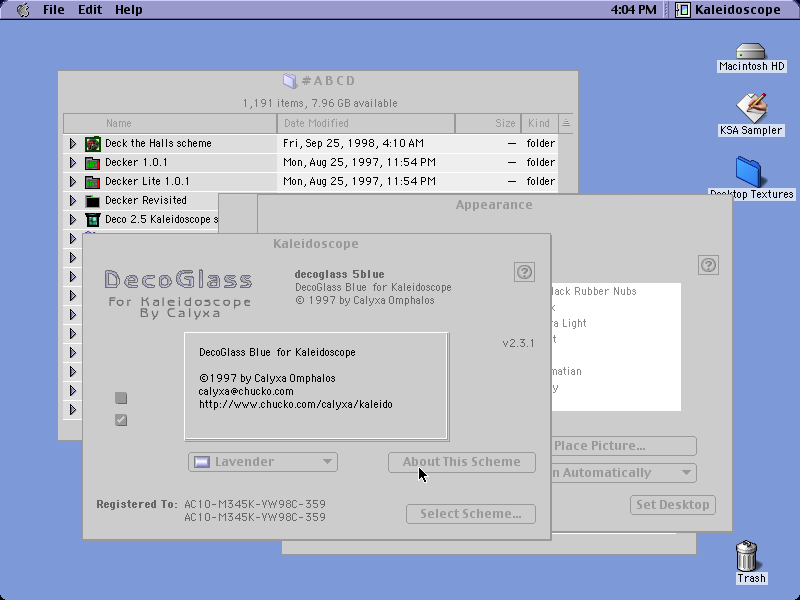Select the Desktop Textures folder icon

tap(748, 172)
